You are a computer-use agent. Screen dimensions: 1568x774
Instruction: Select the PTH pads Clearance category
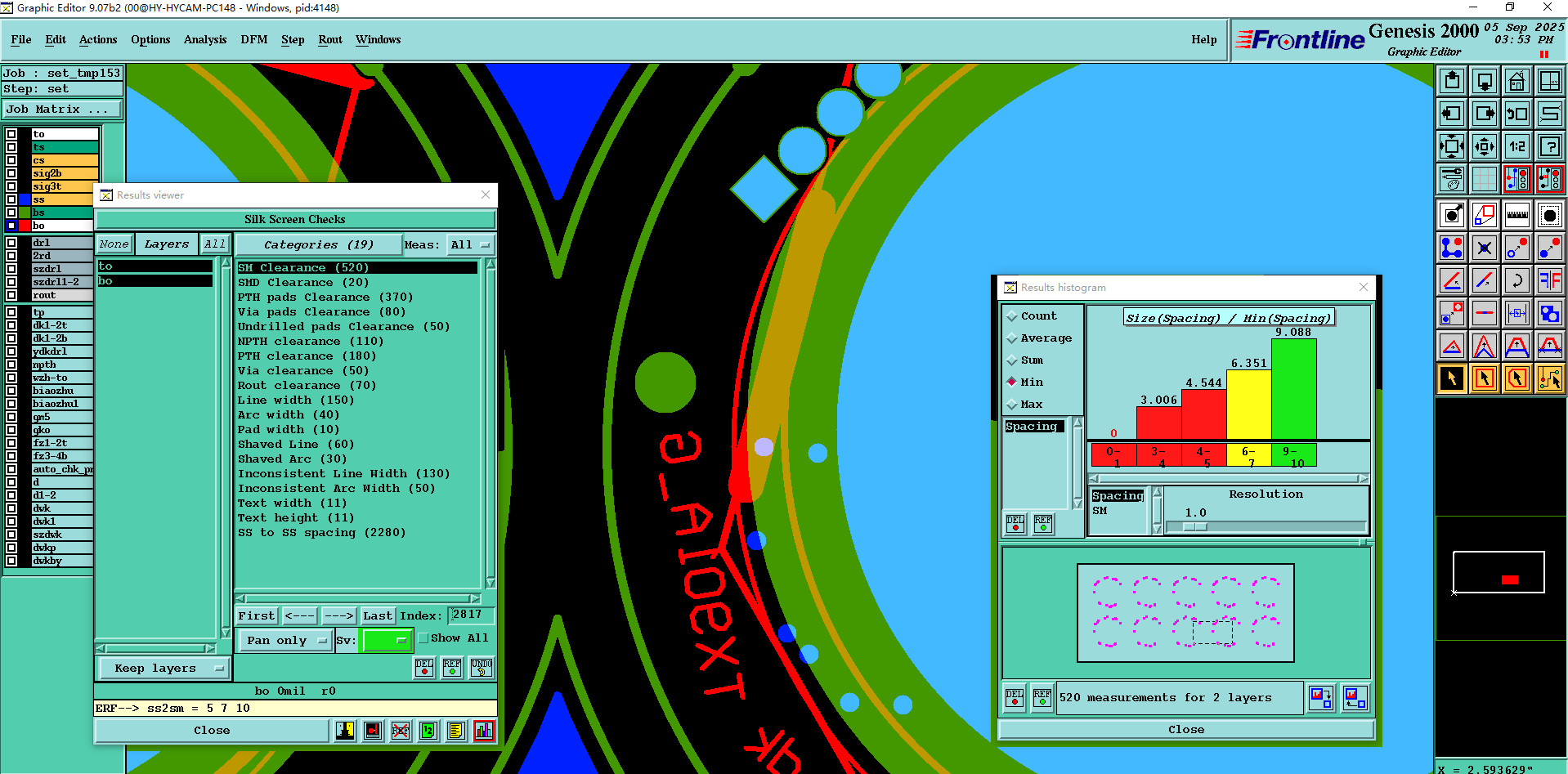point(325,298)
